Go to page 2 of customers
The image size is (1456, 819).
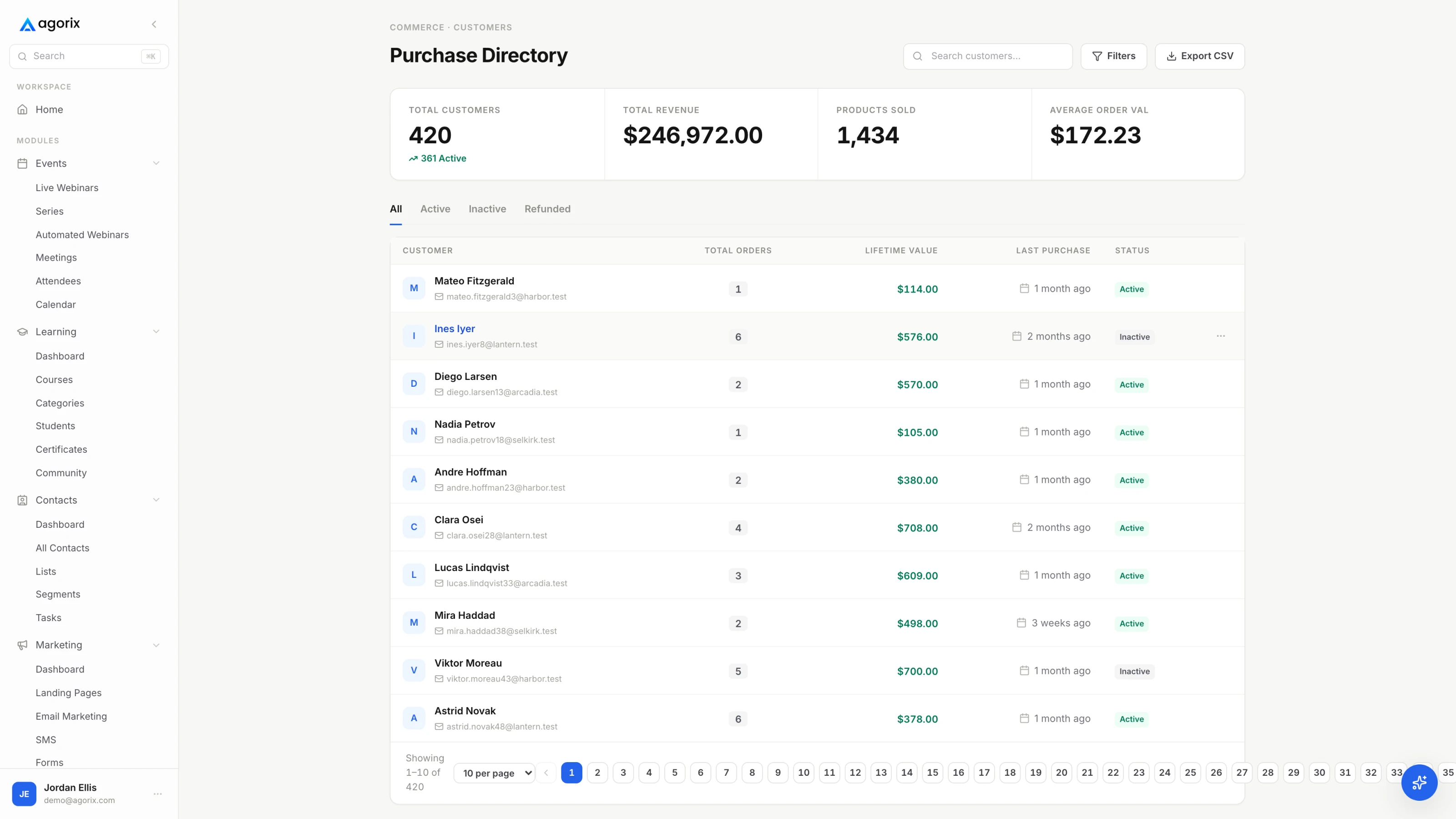(x=597, y=773)
